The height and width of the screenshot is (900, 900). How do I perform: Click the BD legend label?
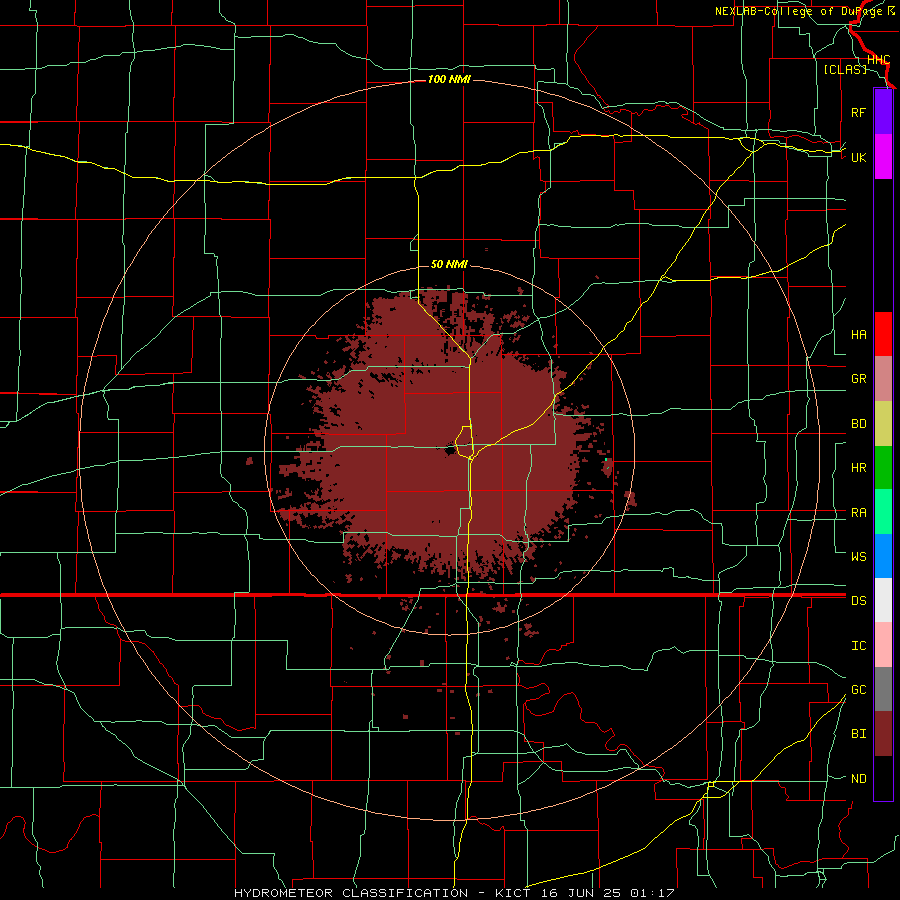pos(858,424)
